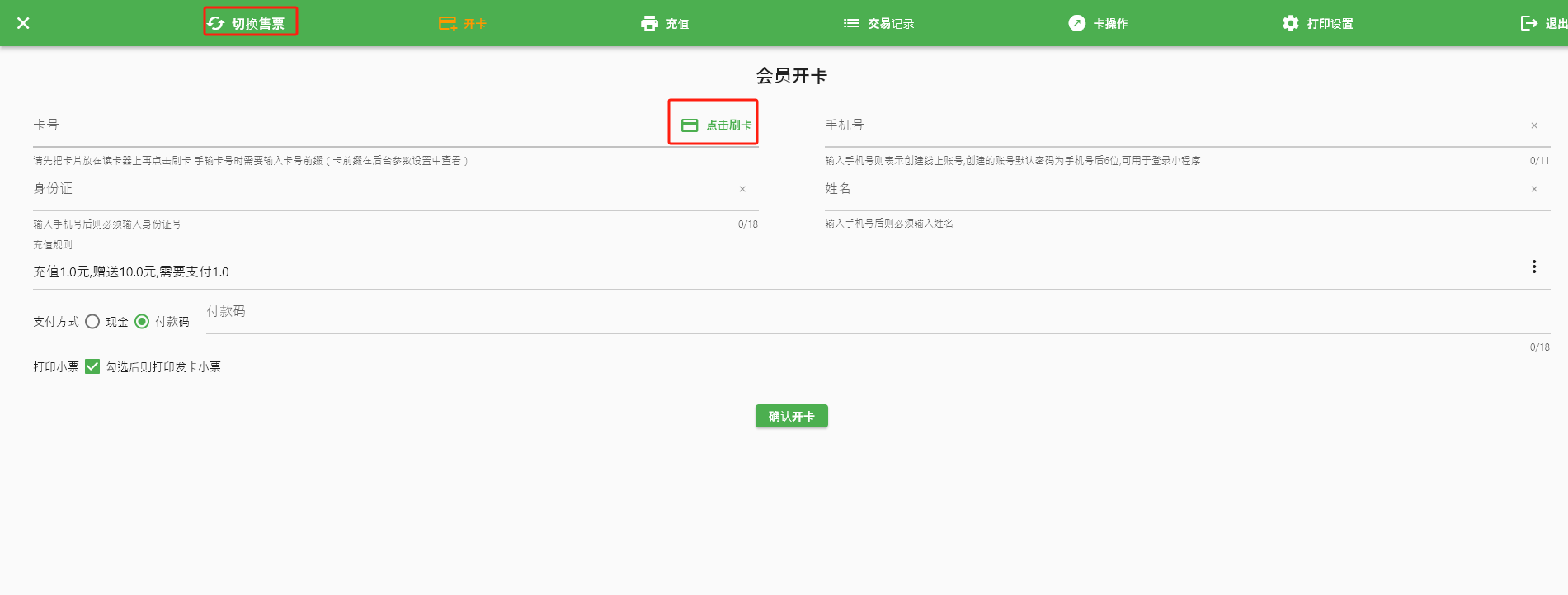This screenshot has height=595, width=1568.
Task: Click the switch ticketing refresh icon
Action: tap(216, 23)
